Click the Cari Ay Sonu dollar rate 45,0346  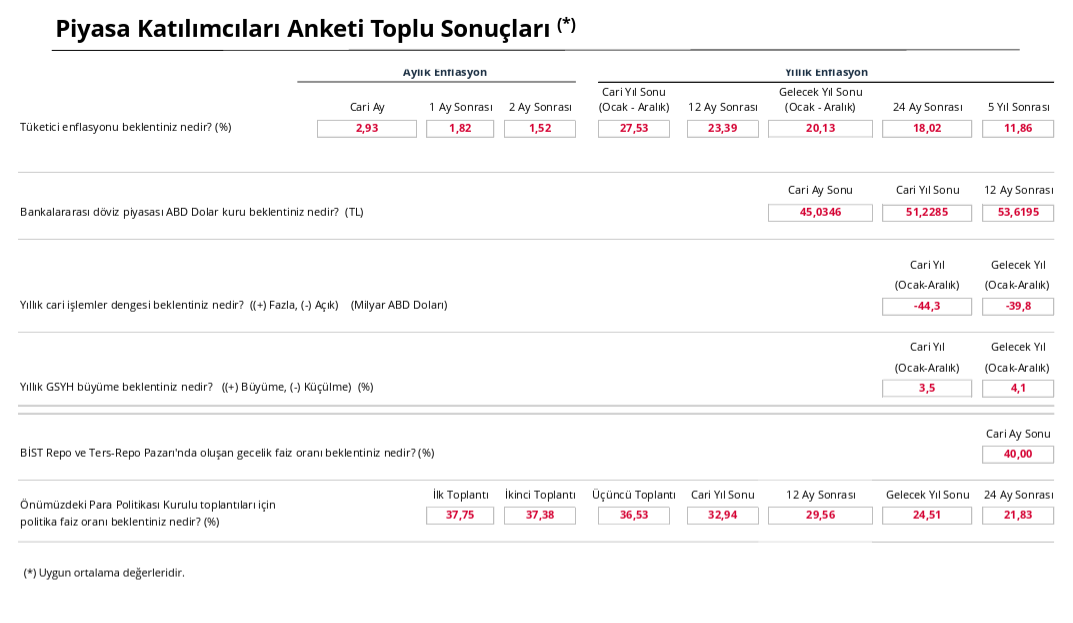pos(820,212)
